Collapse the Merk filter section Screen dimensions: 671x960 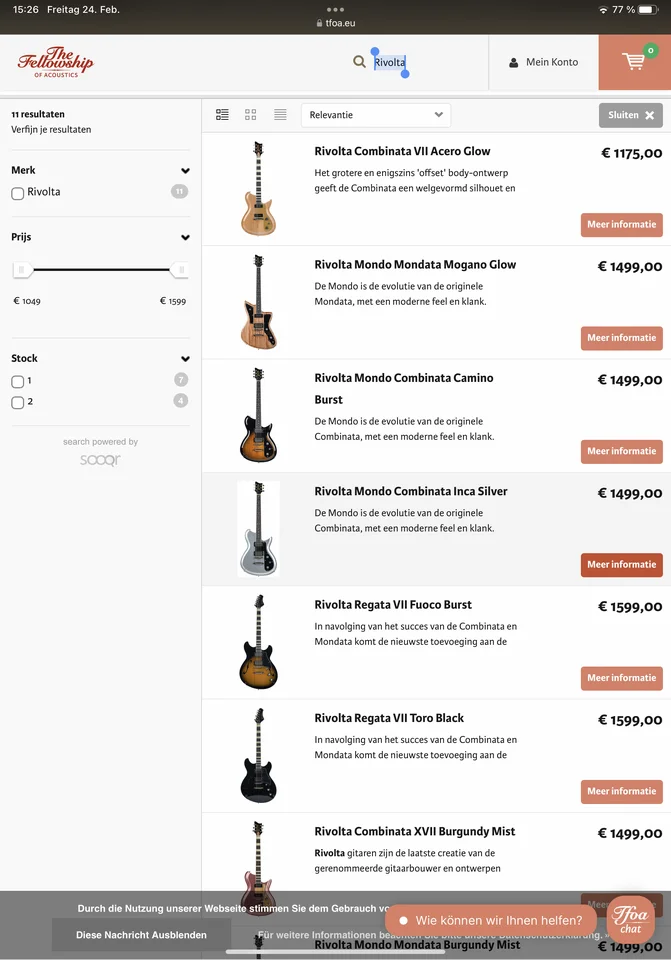[x=185, y=171]
